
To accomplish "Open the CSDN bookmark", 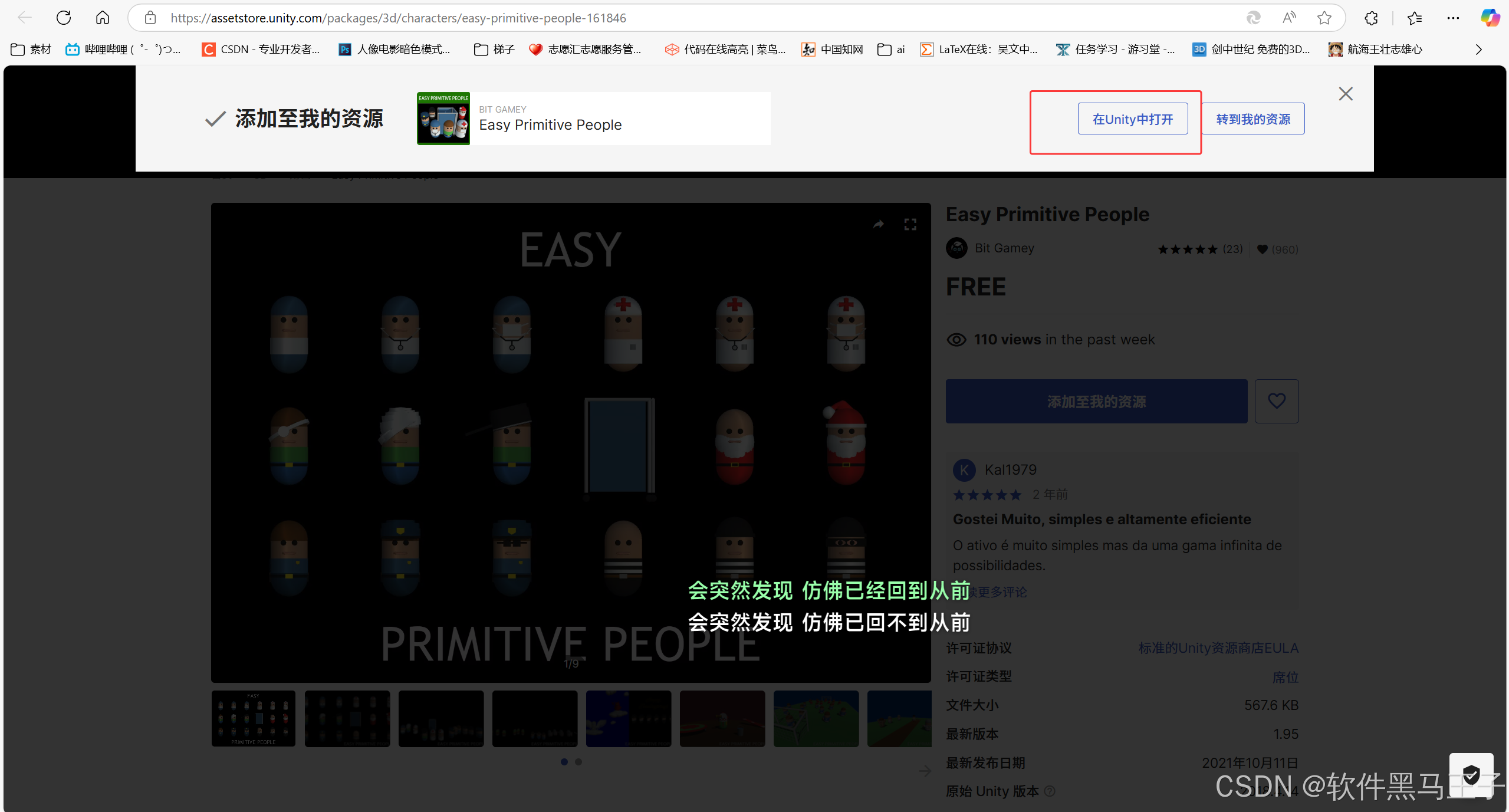I will point(261,50).
